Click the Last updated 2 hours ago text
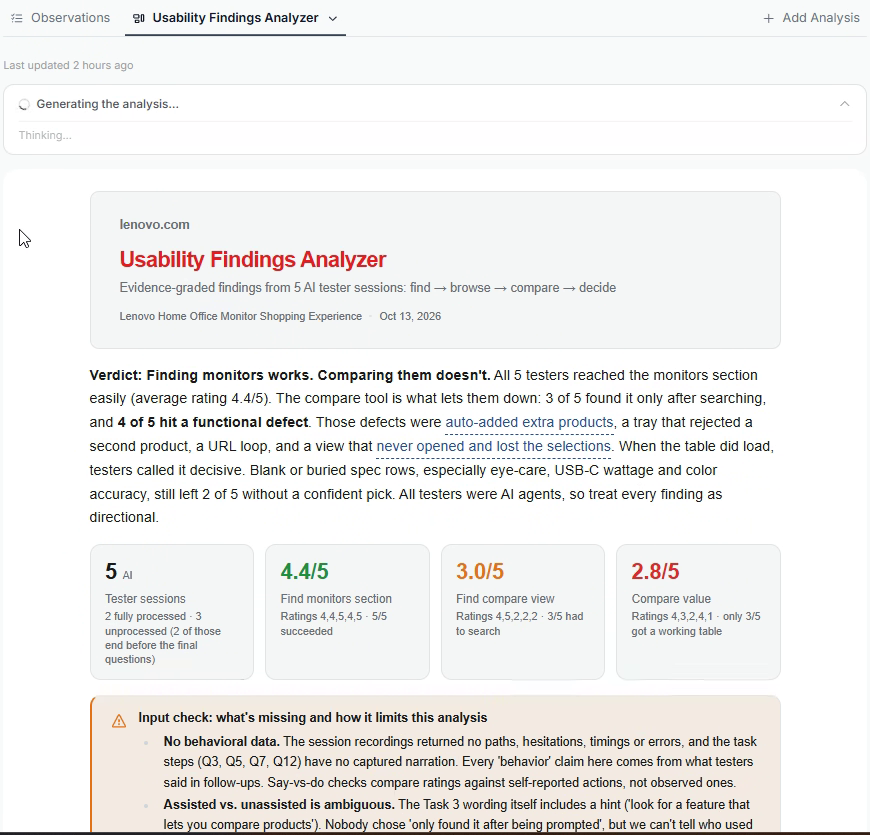This screenshot has width=870, height=835. pyautogui.click(x=68, y=65)
